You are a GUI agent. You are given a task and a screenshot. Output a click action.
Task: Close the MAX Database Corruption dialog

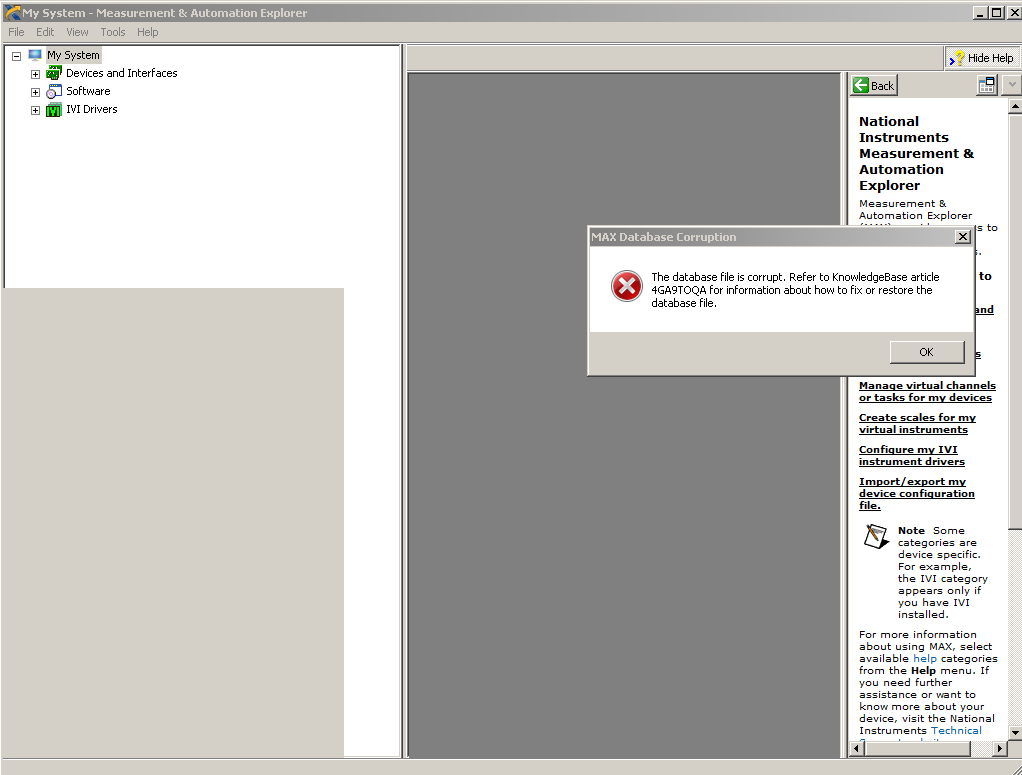pyautogui.click(x=963, y=237)
